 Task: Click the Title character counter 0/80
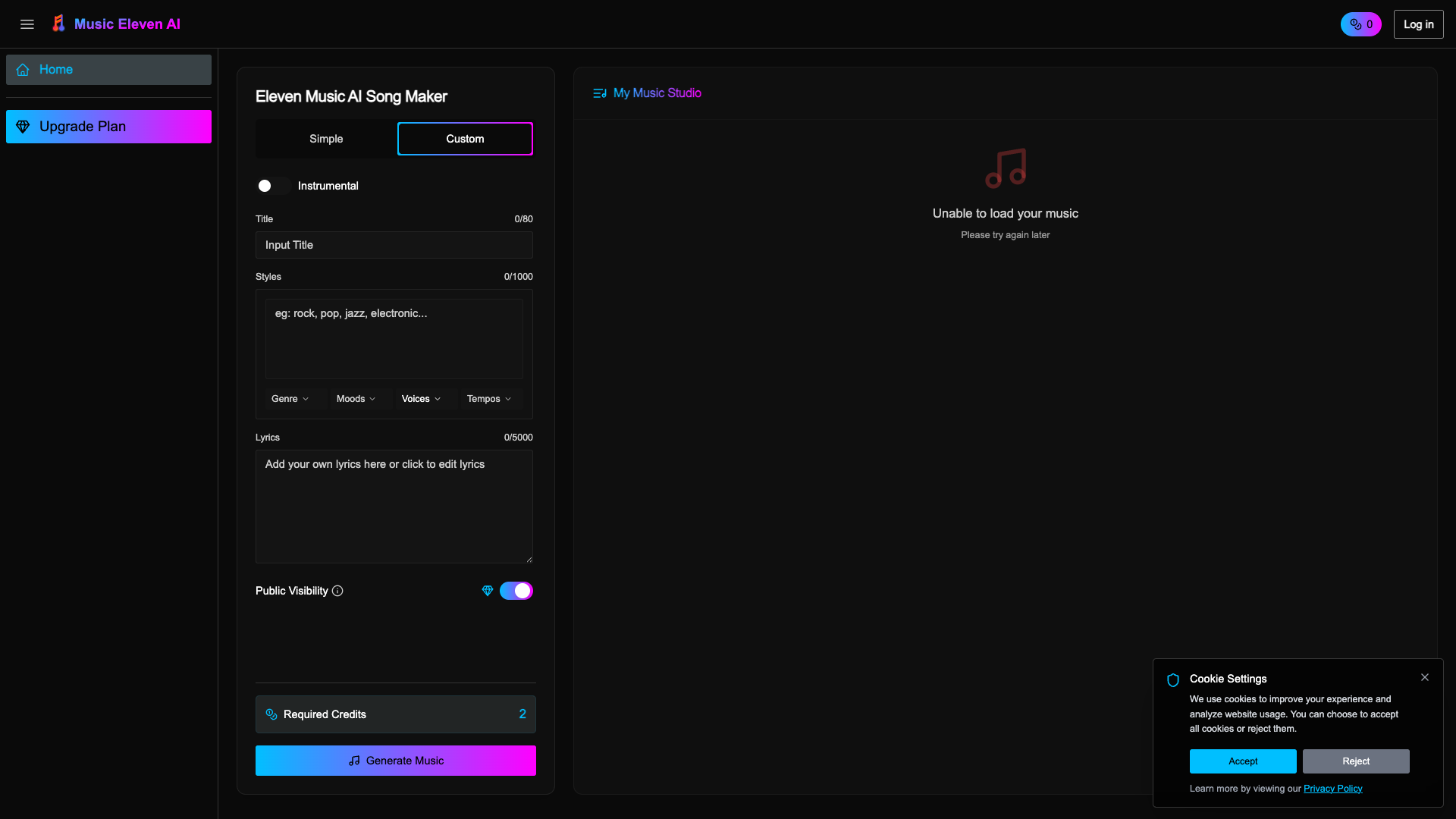coord(523,219)
